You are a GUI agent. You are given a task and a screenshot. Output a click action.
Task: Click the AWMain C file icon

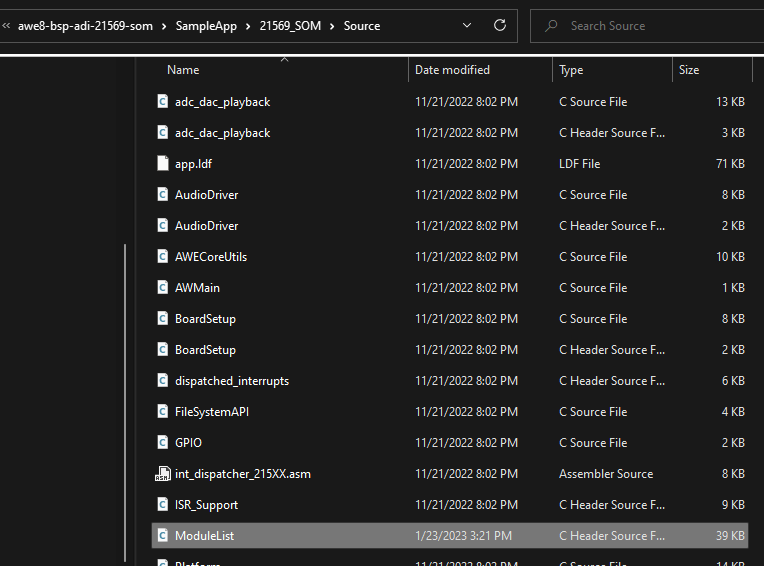(x=163, y=288)
